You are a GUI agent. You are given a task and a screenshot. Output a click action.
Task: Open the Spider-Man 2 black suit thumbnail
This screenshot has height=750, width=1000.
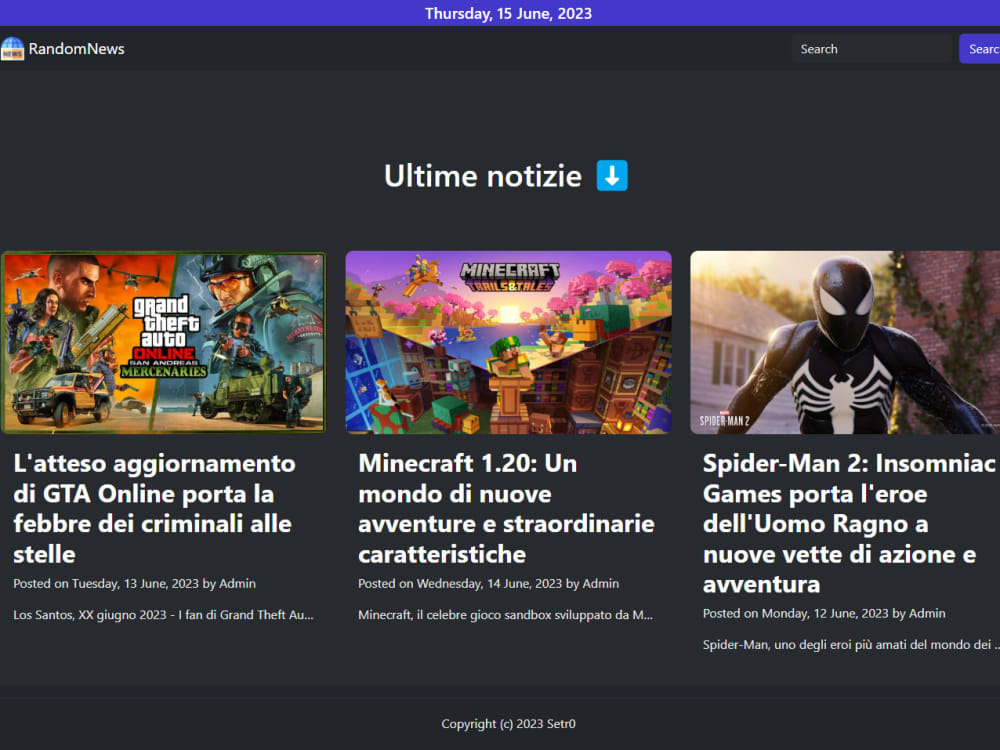[x=845, y=342]
